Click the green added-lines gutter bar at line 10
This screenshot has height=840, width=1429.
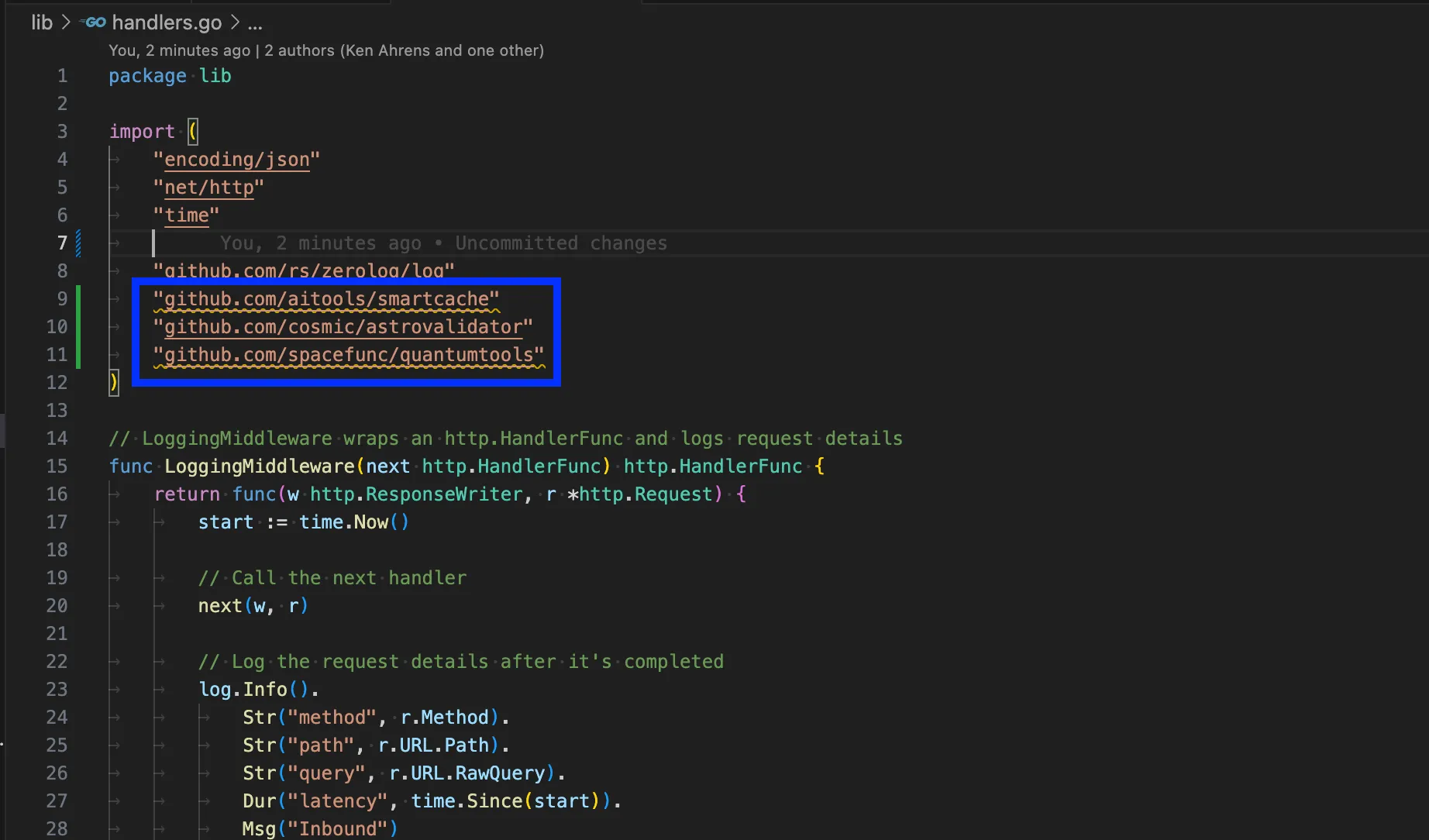tap(78, 327)
